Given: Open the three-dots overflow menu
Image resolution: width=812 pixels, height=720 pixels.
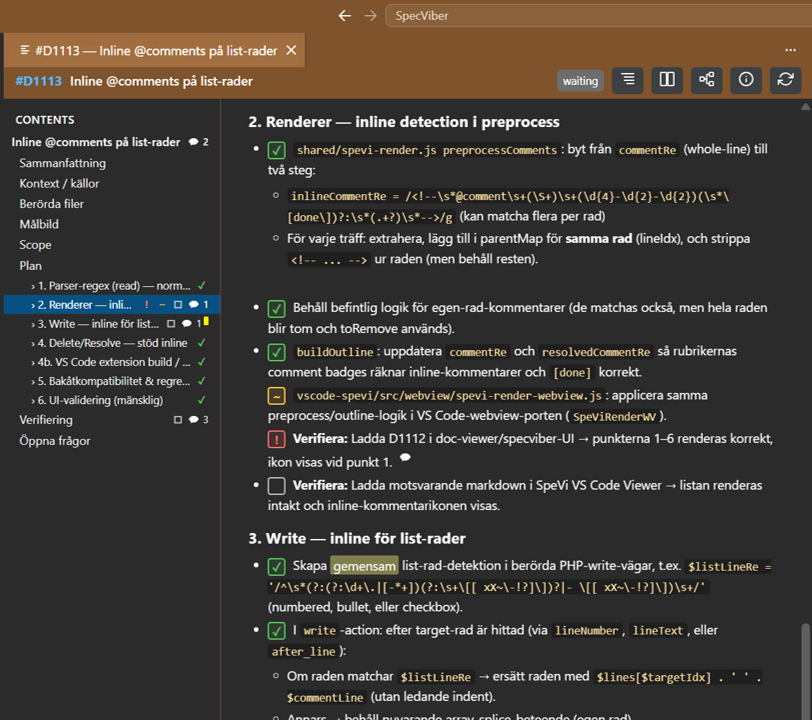Looking at the screenshot, I should [790, 50].
